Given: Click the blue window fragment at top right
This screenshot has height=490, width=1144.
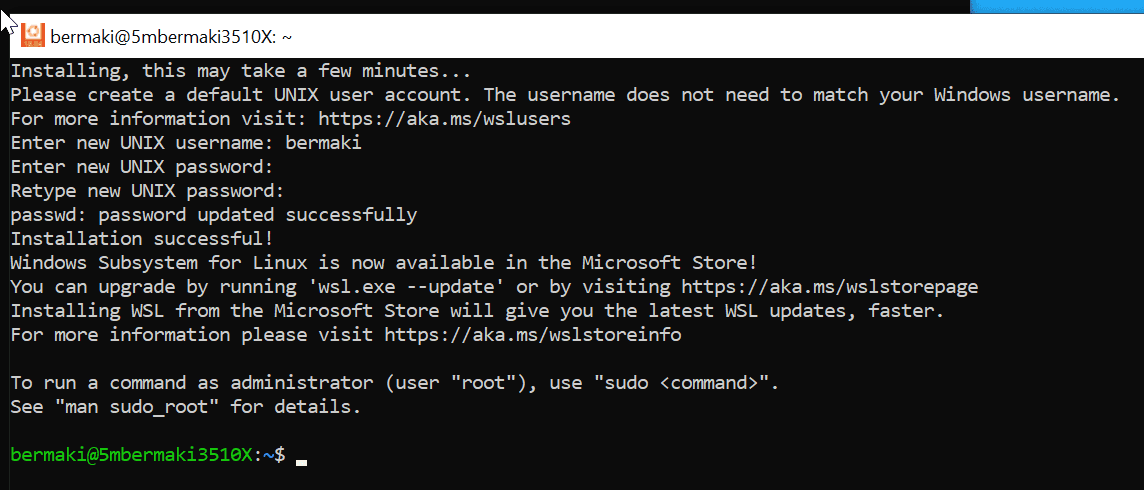Looking at the screenshot, I should [1057, 6].
